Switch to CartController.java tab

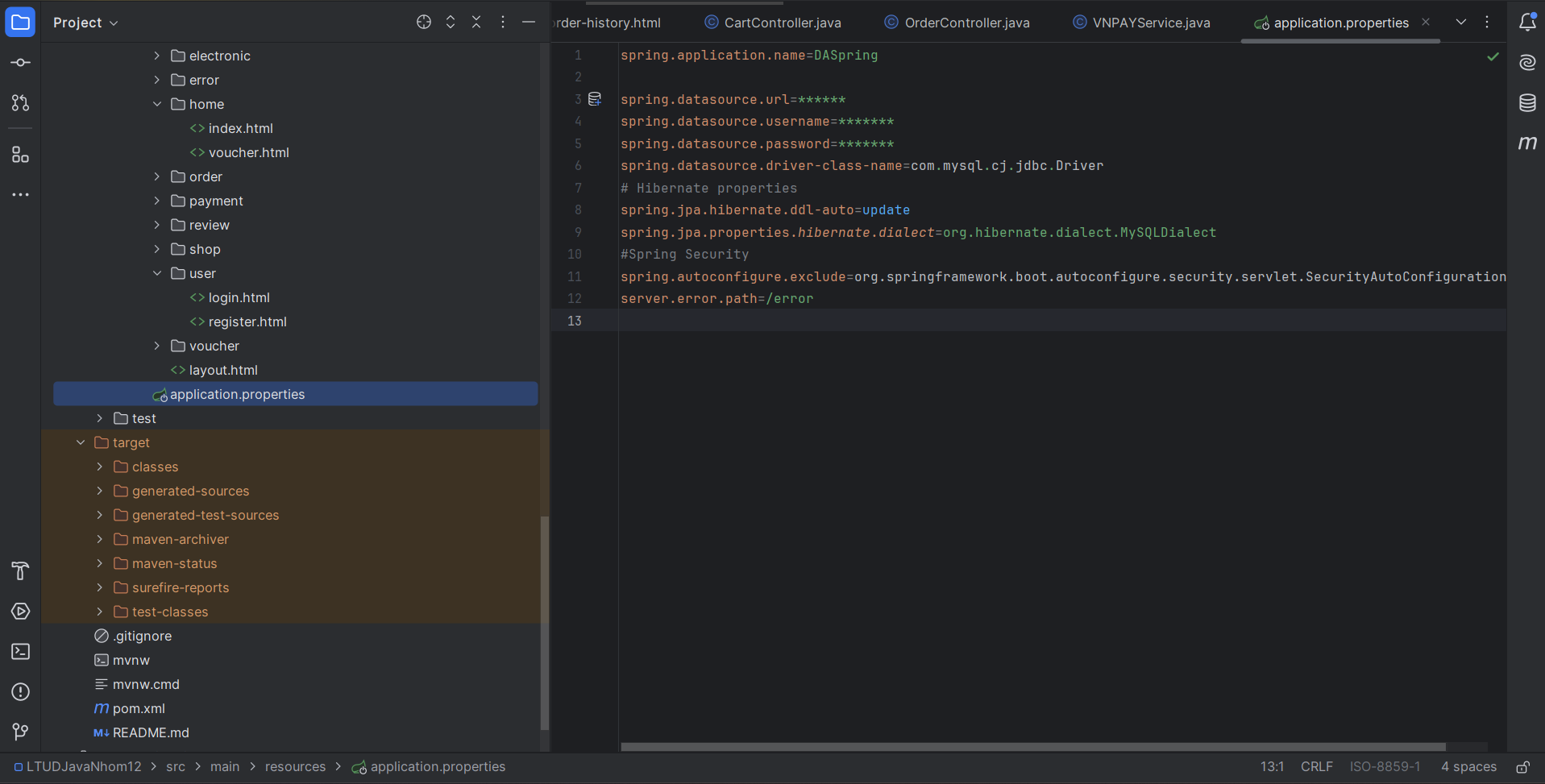click(773, 23)
